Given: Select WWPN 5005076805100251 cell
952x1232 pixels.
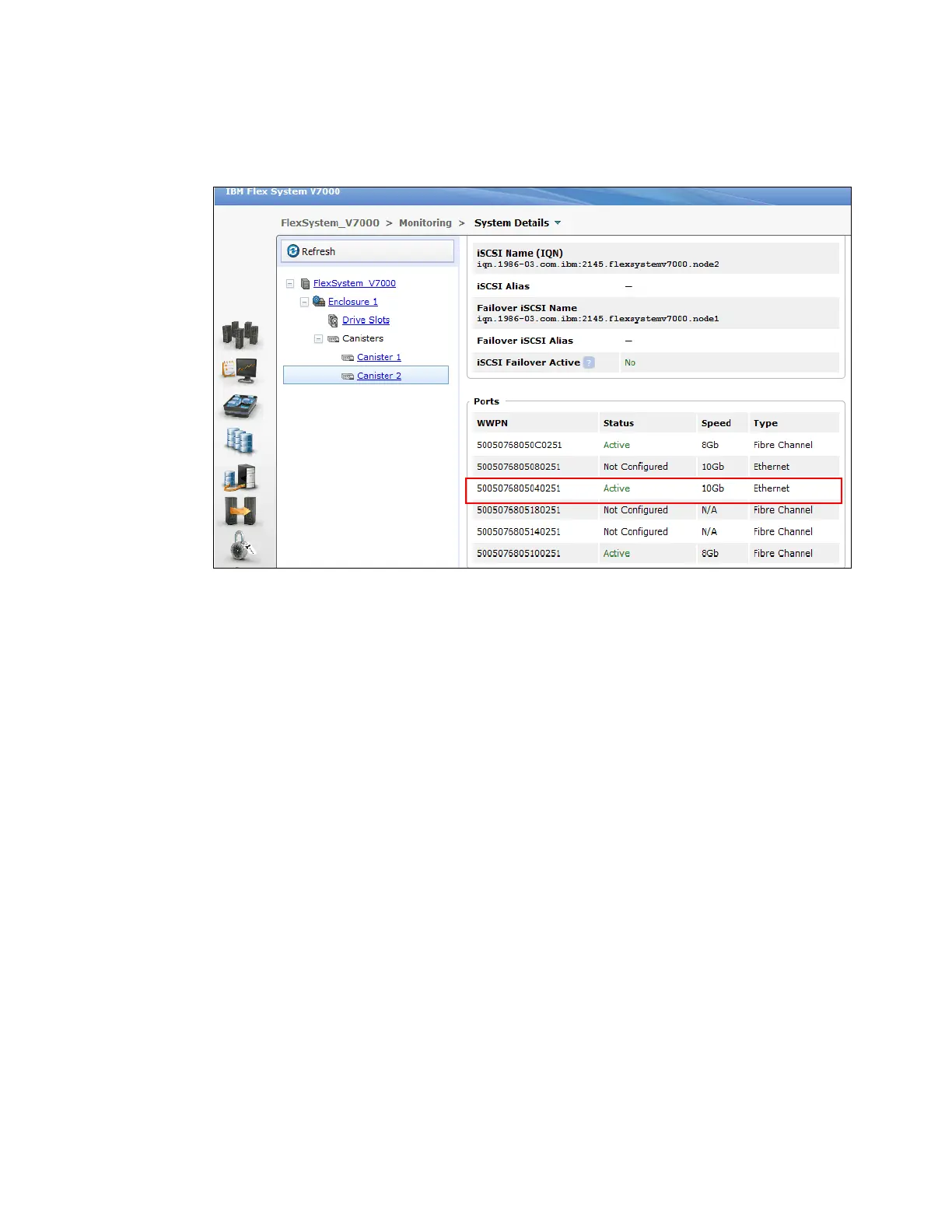Looking at the screenshot, I should [x=519, y=554].
